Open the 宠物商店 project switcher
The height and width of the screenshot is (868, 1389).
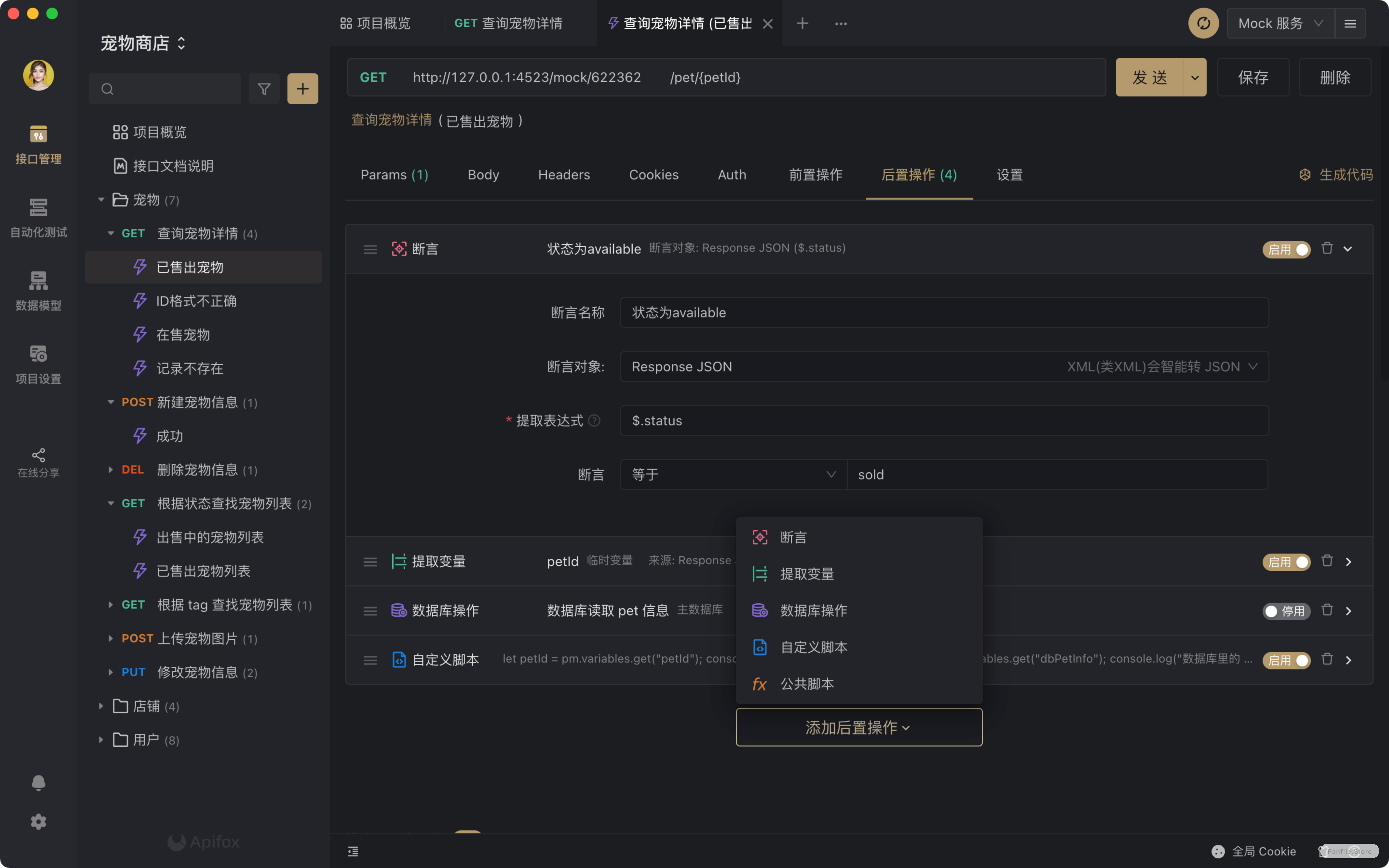[x=143, y=43]
